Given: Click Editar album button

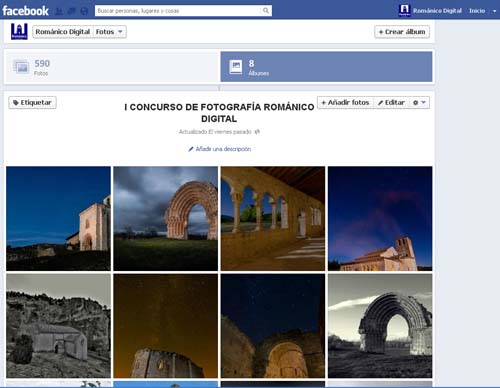Looking at the screenshot, I should [391, 102].
